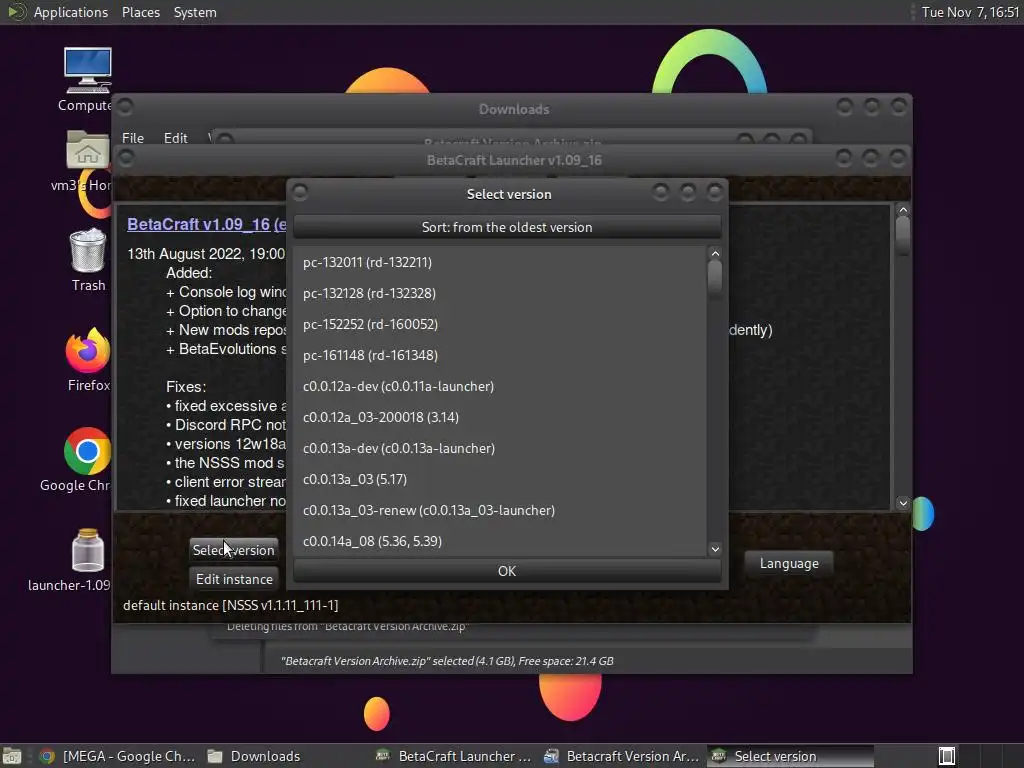This screenshot has height=768, width=1024.
Task: Click the Betacraft Version Archive.zip selected status
Action: (x=447, y=661)
